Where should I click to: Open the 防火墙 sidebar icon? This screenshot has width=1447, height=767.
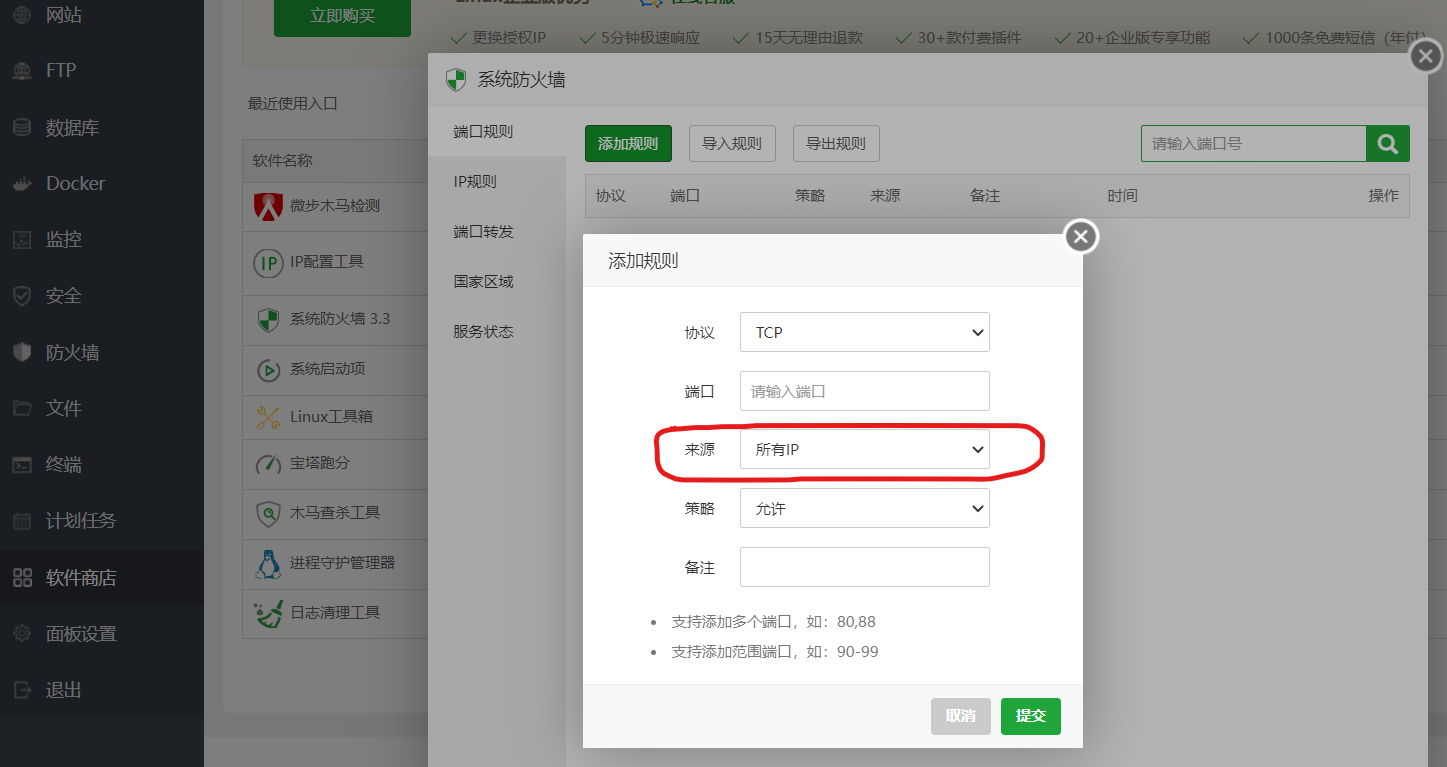(x=22, y=353)
